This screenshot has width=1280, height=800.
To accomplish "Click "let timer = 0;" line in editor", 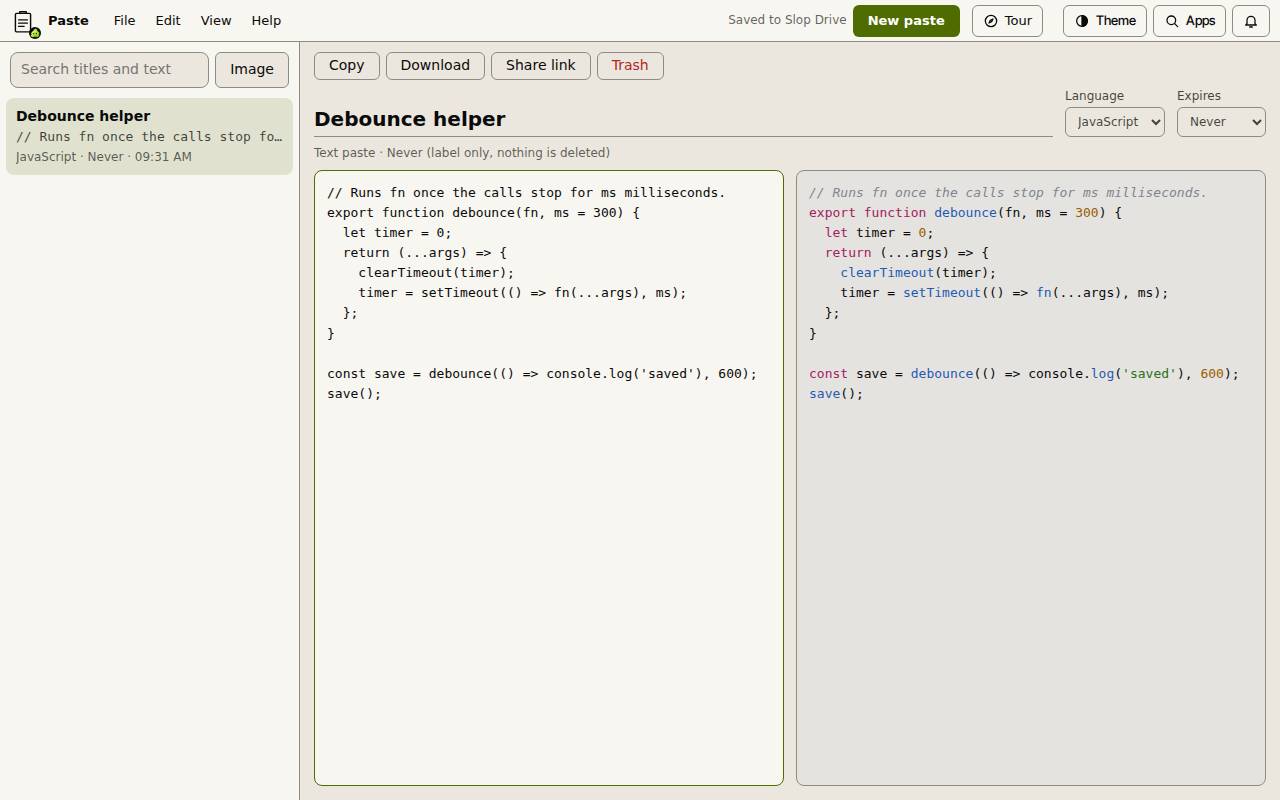I will [x=397, y=233].
